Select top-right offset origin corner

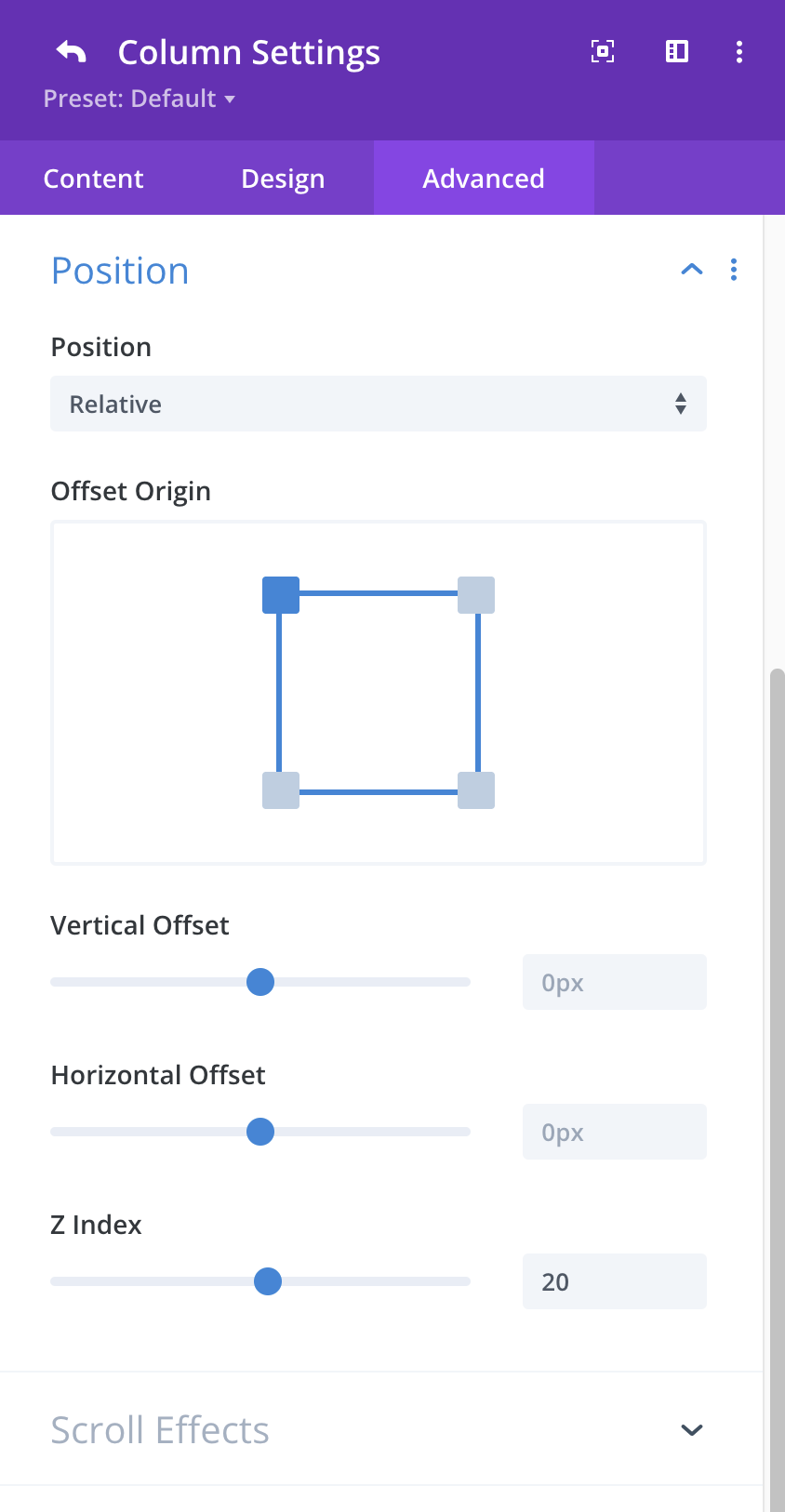(476, 595)
